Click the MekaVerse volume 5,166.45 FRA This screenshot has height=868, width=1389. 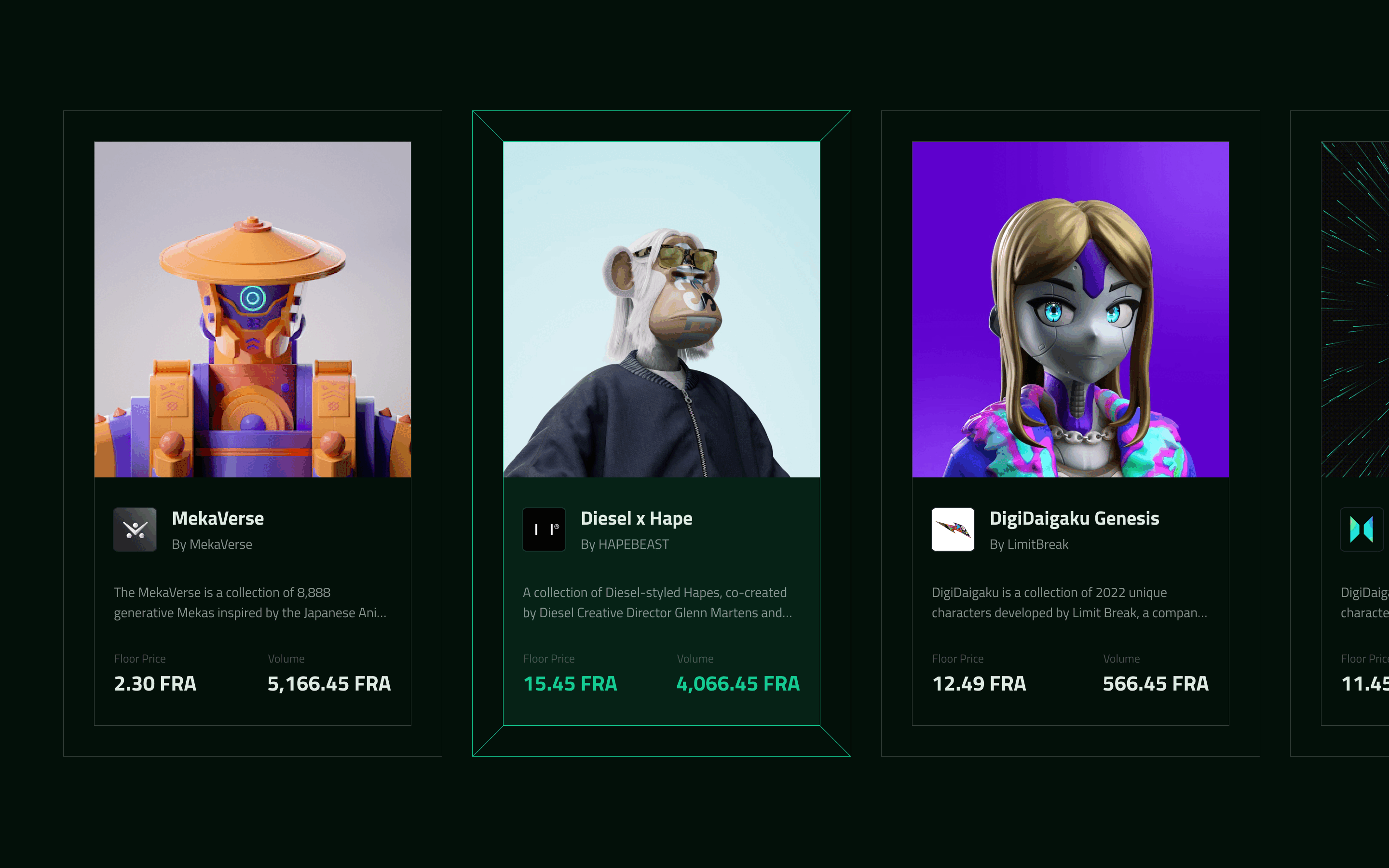(329, 684)
